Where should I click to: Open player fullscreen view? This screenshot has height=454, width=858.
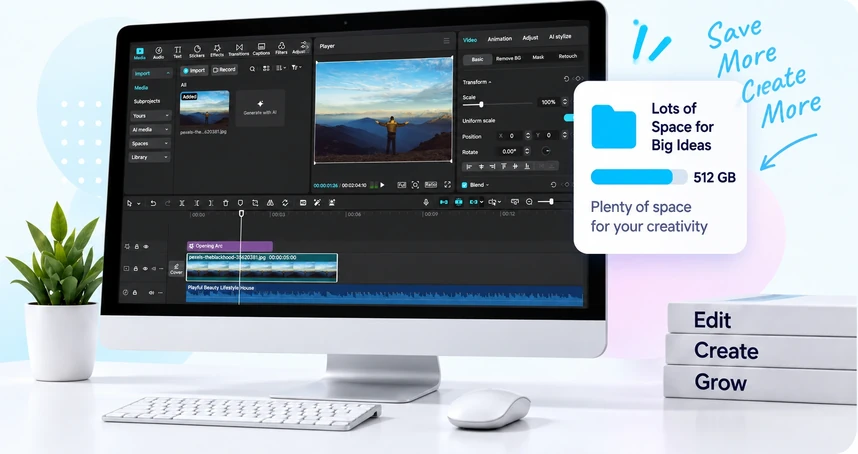coord(447,185)
